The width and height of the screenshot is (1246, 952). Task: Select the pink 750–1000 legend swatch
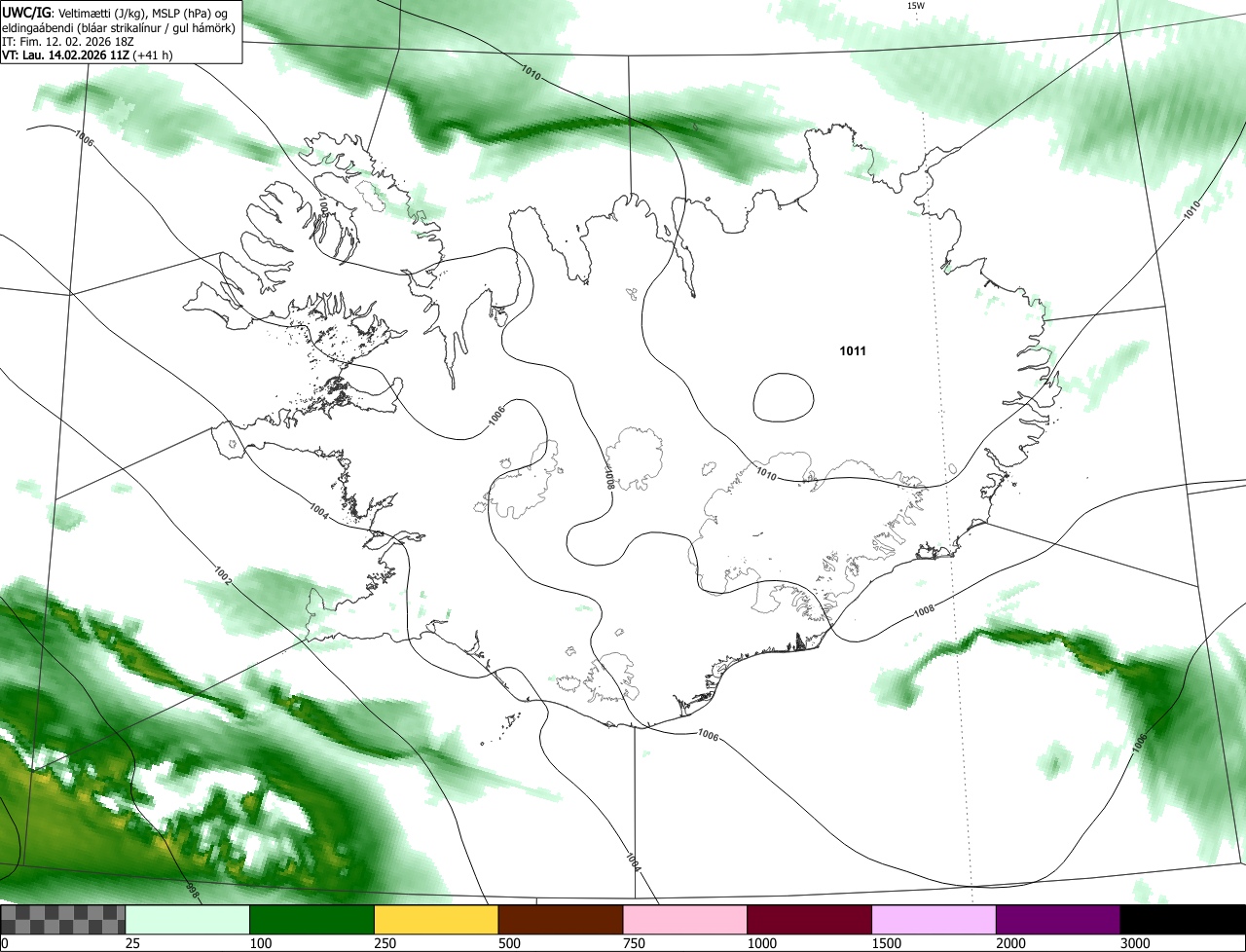pos(685,920)
